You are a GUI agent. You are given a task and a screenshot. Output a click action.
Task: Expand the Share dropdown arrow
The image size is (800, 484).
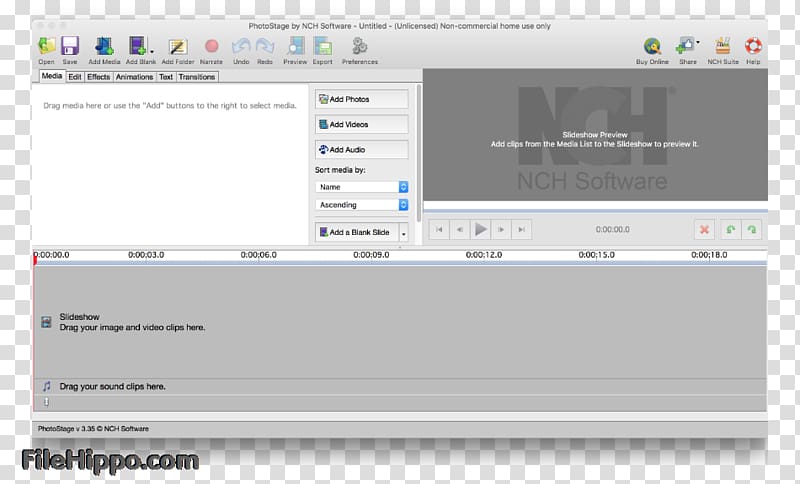tap(698, 42)
